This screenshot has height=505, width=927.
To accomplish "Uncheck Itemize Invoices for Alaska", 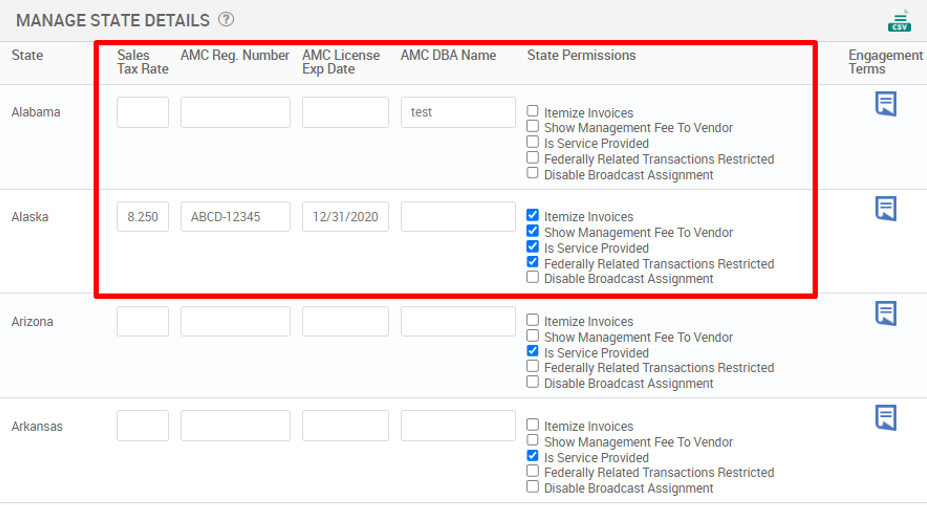I will click(533, 215).
